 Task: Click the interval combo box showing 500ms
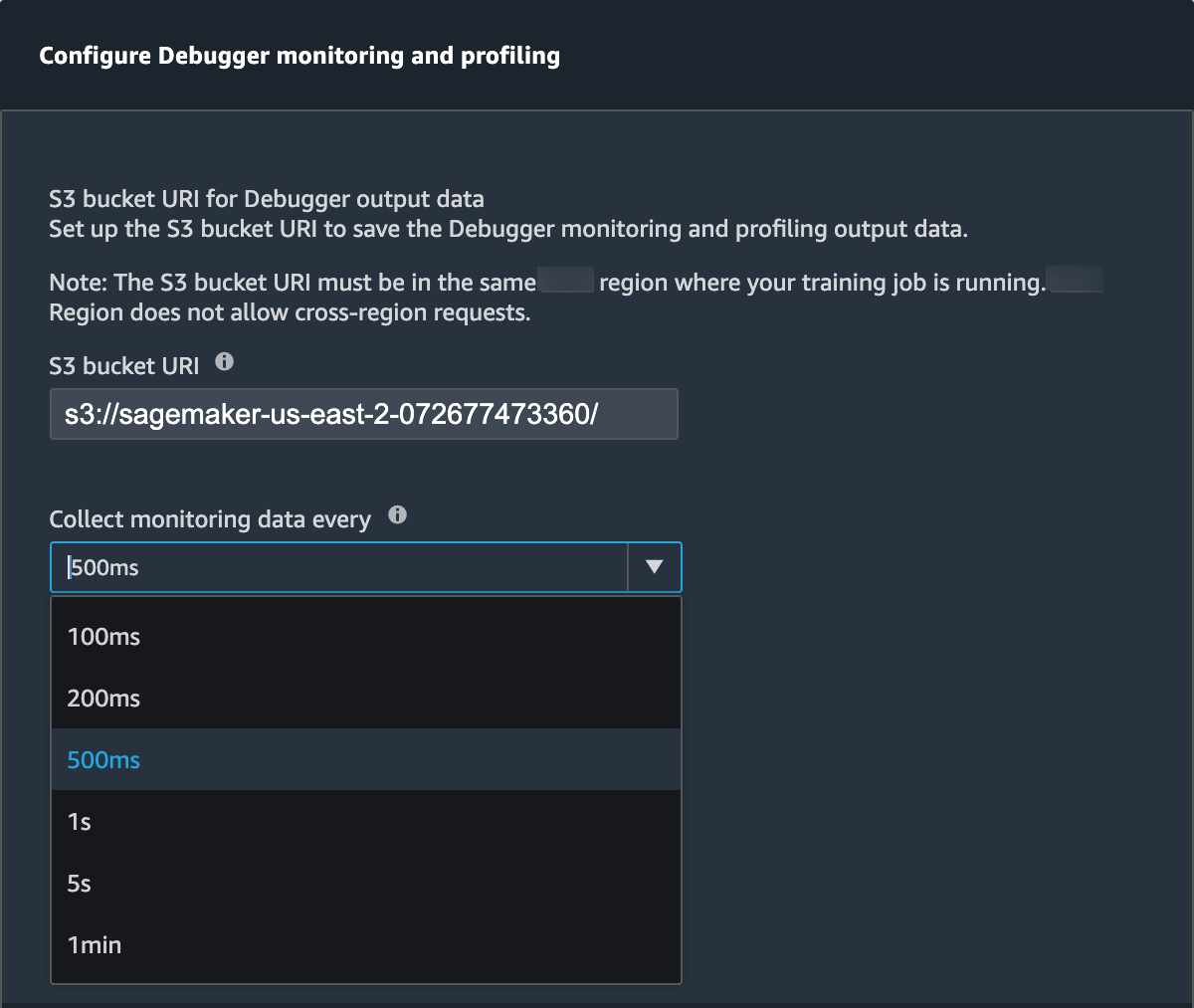click(338, 567)
